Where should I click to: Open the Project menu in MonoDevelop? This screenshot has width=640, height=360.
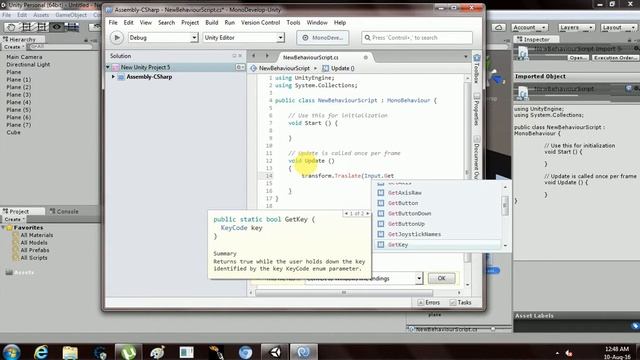tap(190, 22)
